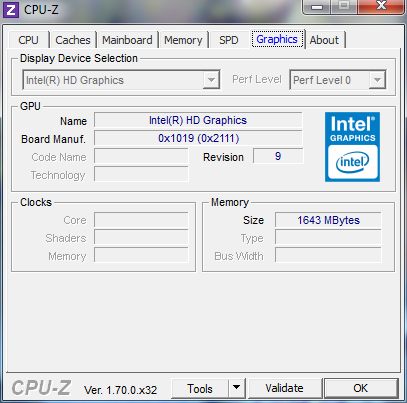407x403 pixels.
Task: Click the GPU Name field
Action: (x=198, y=120)
